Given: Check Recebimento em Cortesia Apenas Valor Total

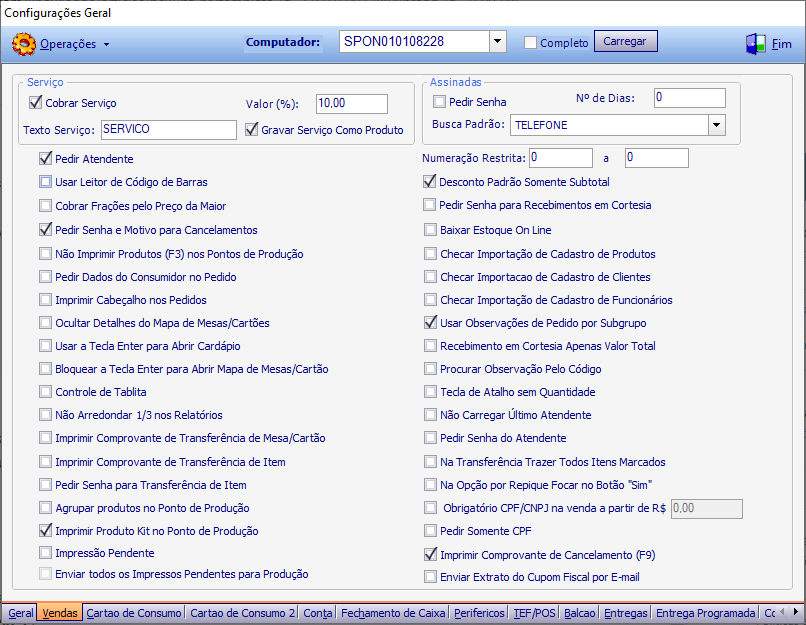Looking at the screenshot, I should click(x=430, y=346).
